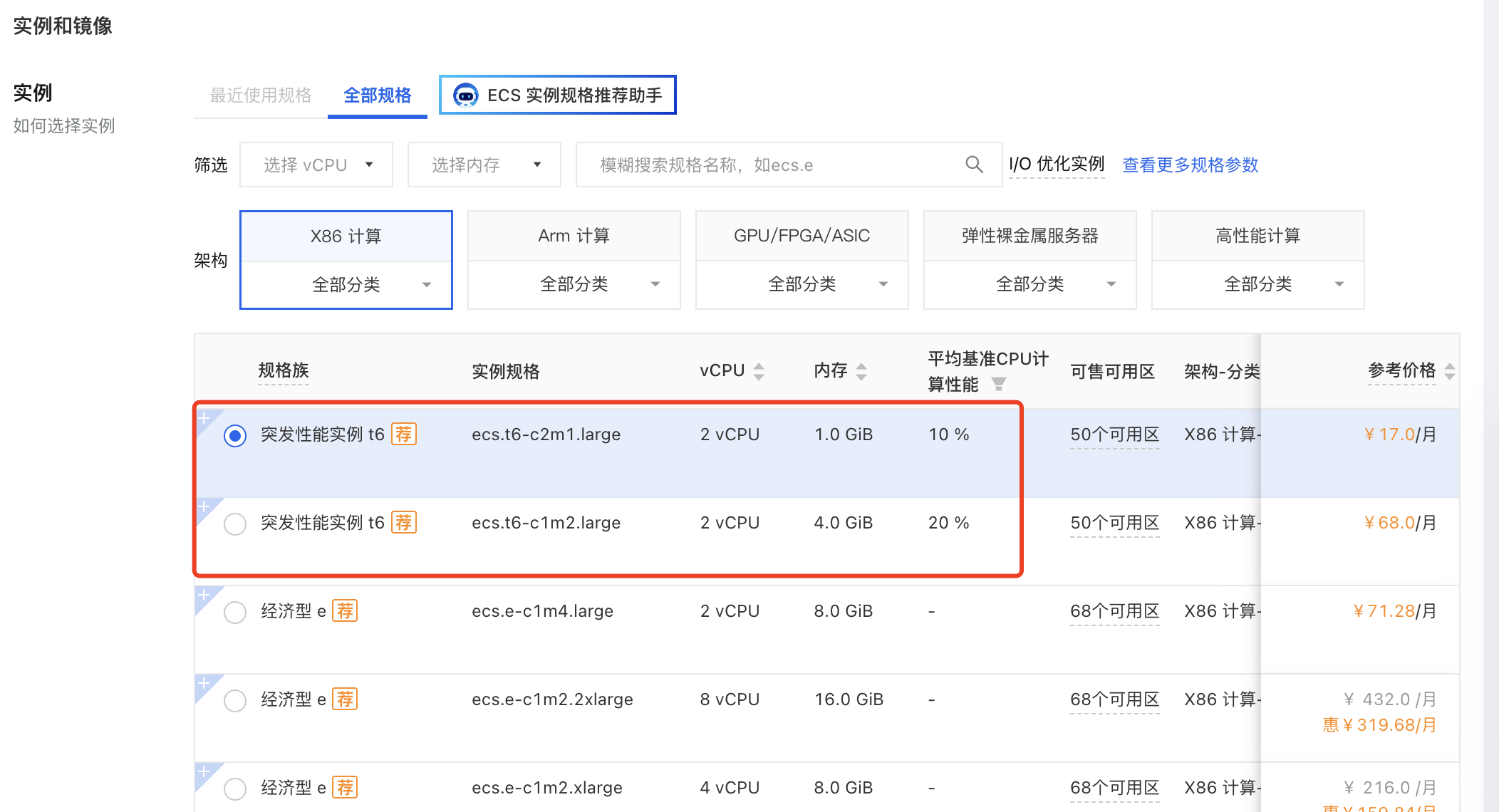Click price ¥71.28/月

(x=1394, y=611)
